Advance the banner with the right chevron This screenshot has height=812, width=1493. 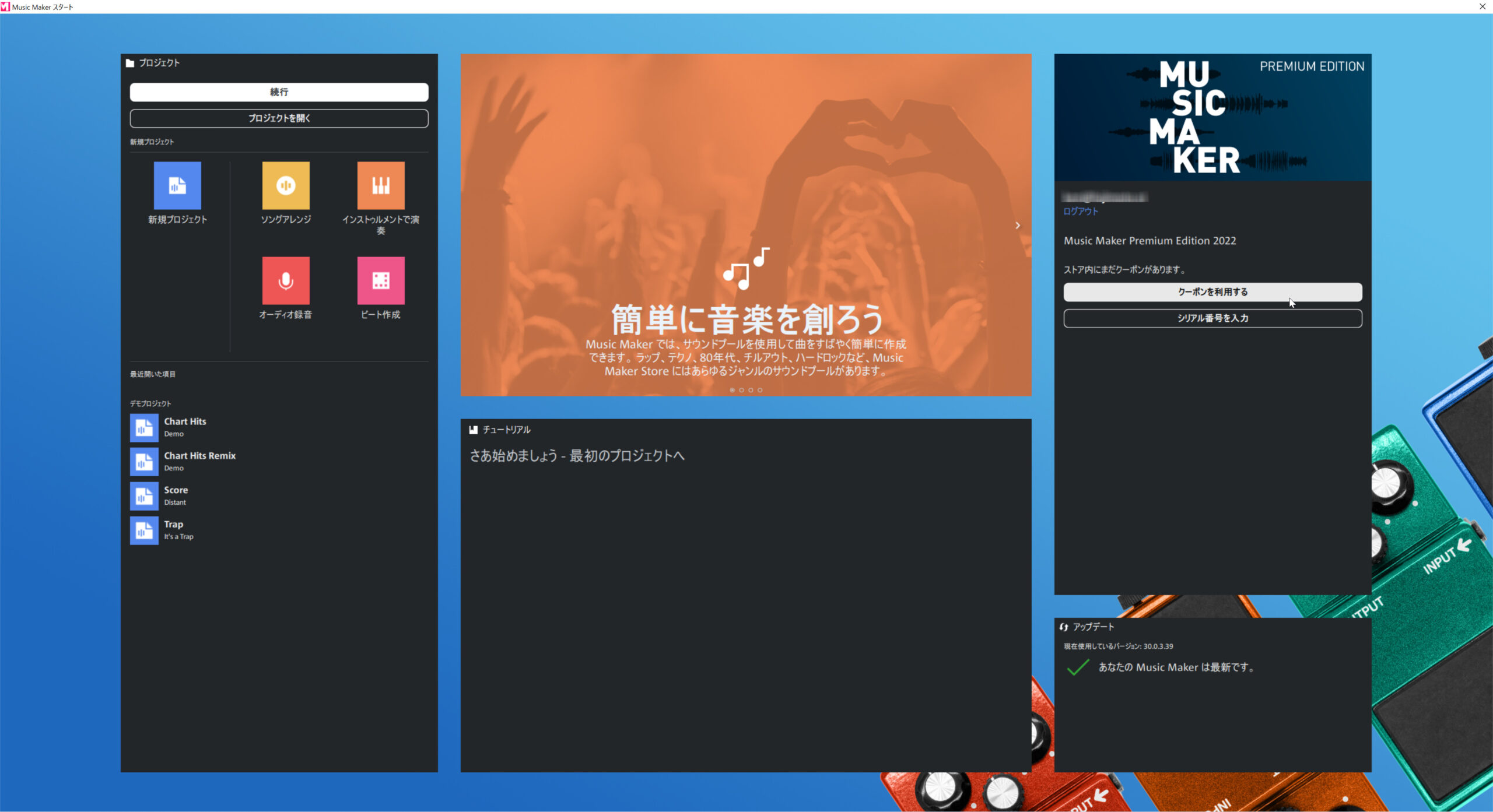1018,226
